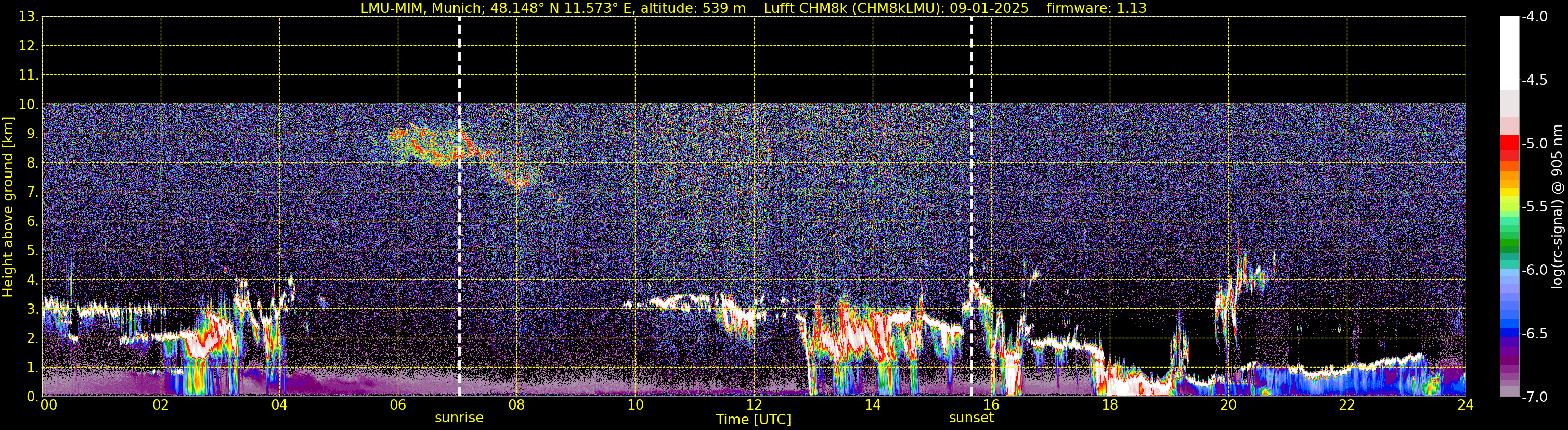Click the '02' time axis tick label
Screen dimensions: 1568x430
pyautogui.click(x=161, y=405)
